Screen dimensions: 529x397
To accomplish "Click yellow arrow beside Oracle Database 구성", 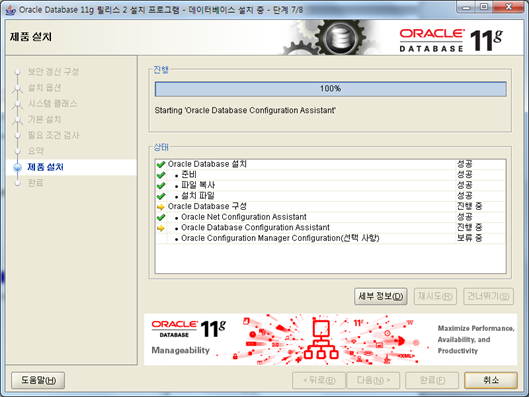I will [x=161, y=207].
